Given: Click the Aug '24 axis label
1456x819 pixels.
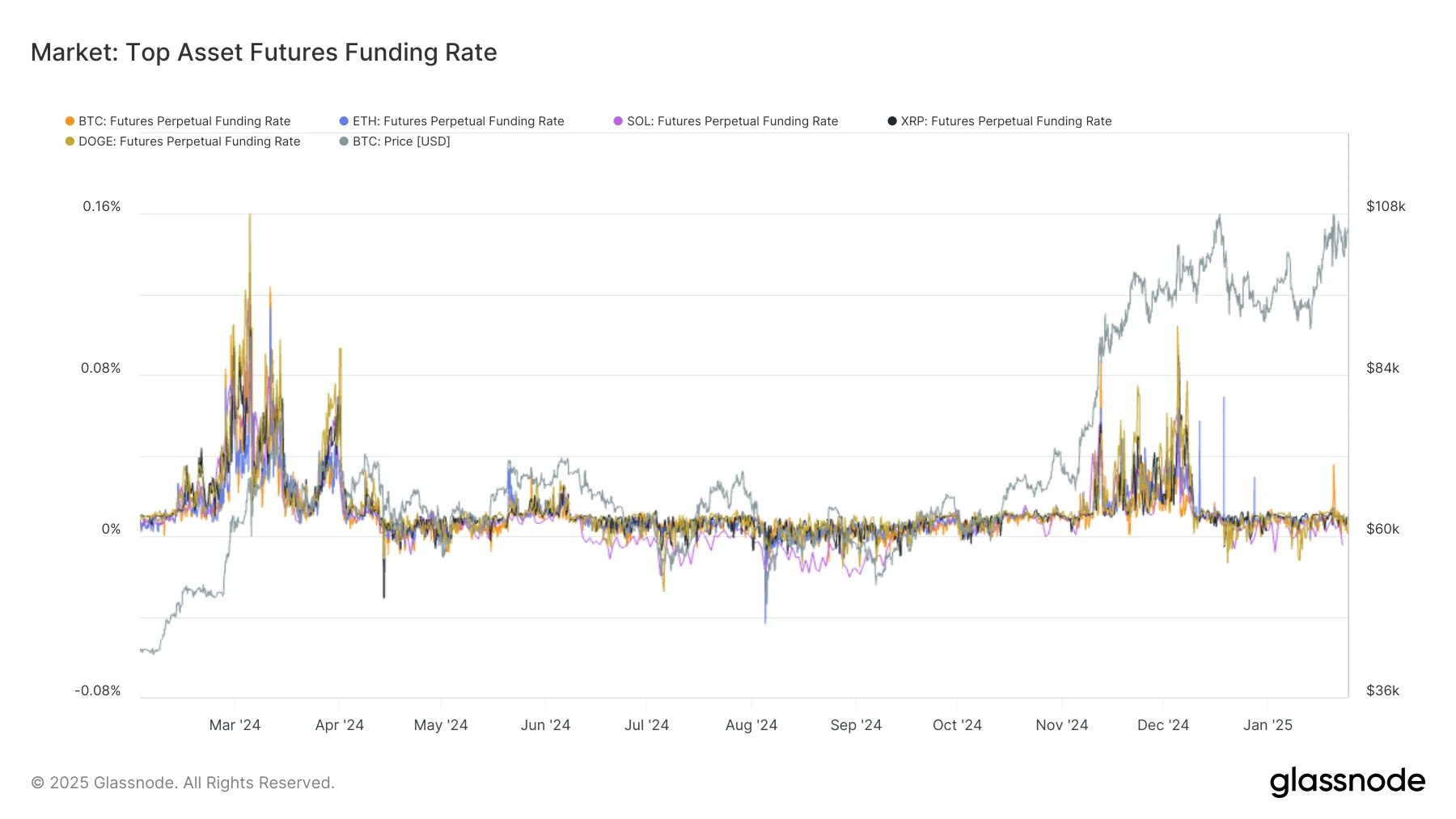Looking at the screenshot, I should [x=751, y=725].
